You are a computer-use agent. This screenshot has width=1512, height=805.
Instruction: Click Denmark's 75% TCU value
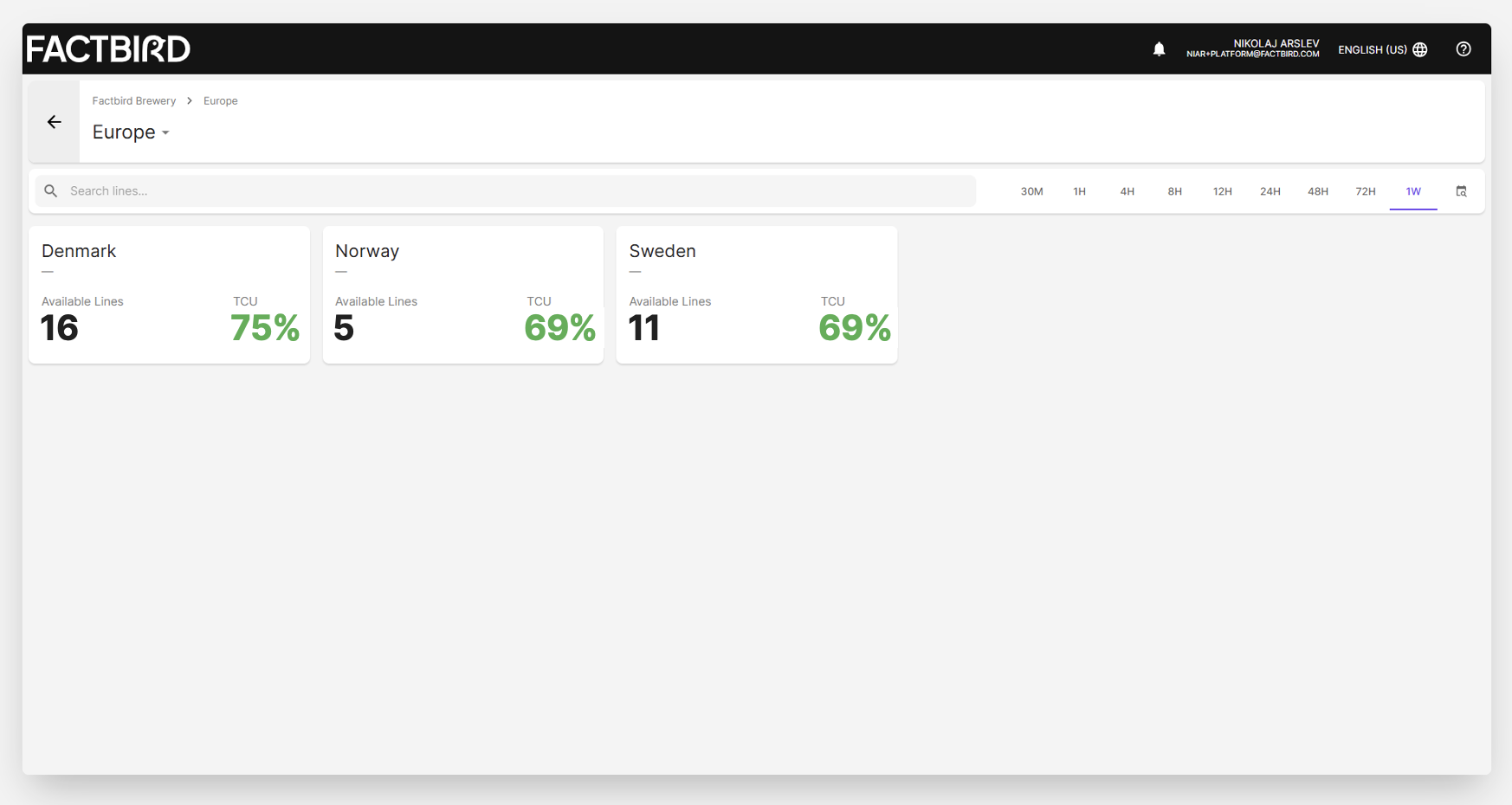265,328
